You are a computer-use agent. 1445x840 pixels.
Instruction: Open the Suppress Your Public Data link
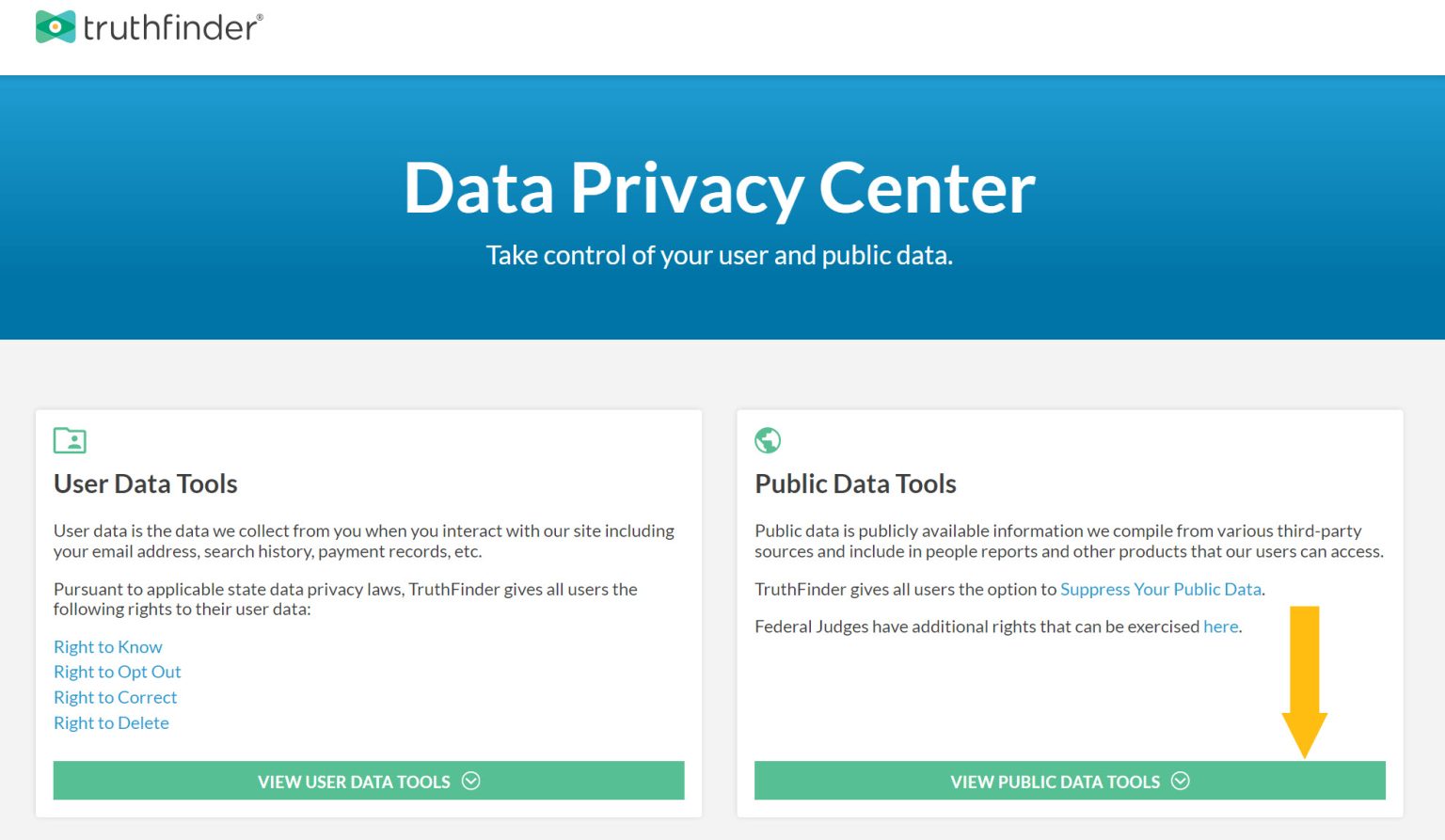click(x=1161, y=589)
